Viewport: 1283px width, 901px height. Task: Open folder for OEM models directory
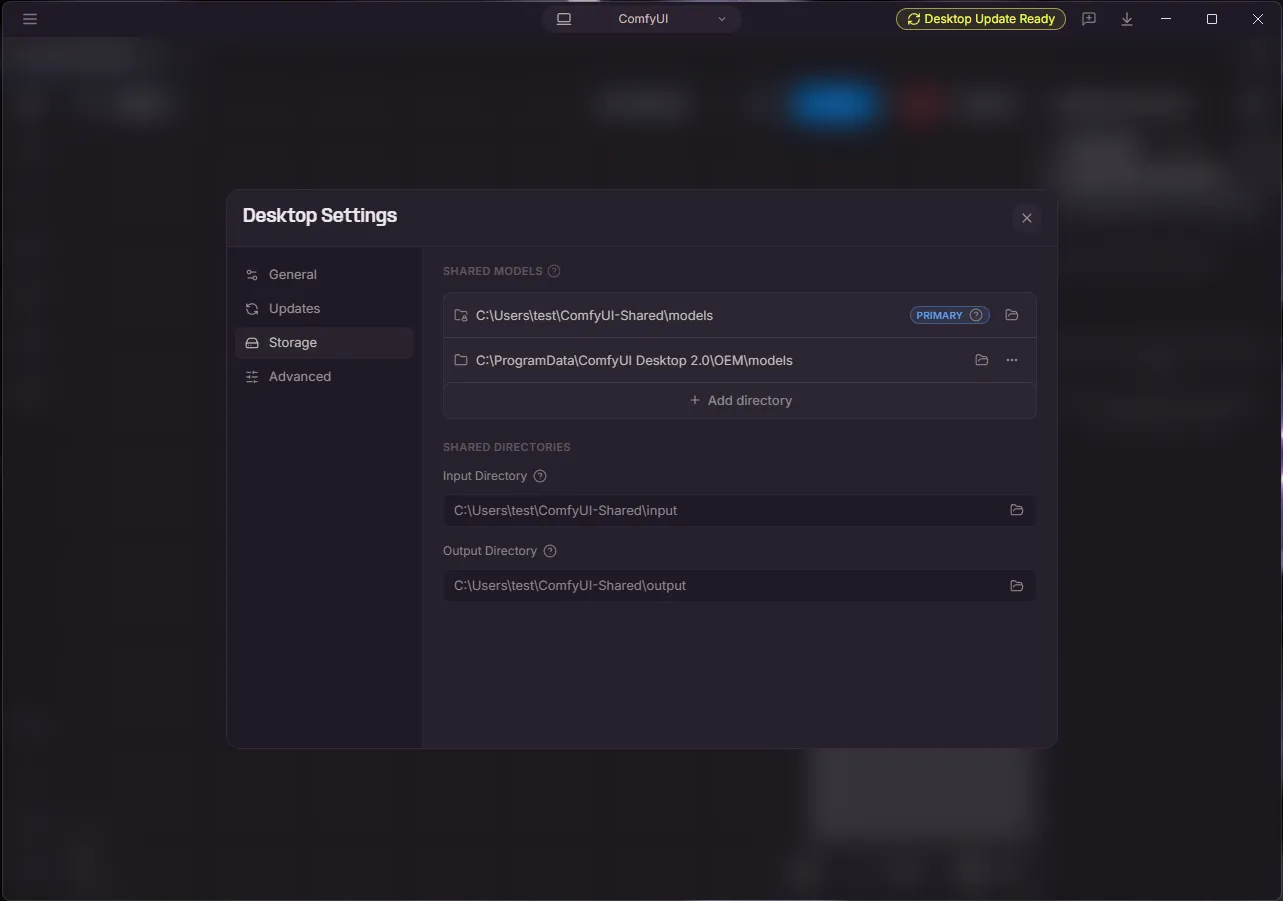click(982, 360)
